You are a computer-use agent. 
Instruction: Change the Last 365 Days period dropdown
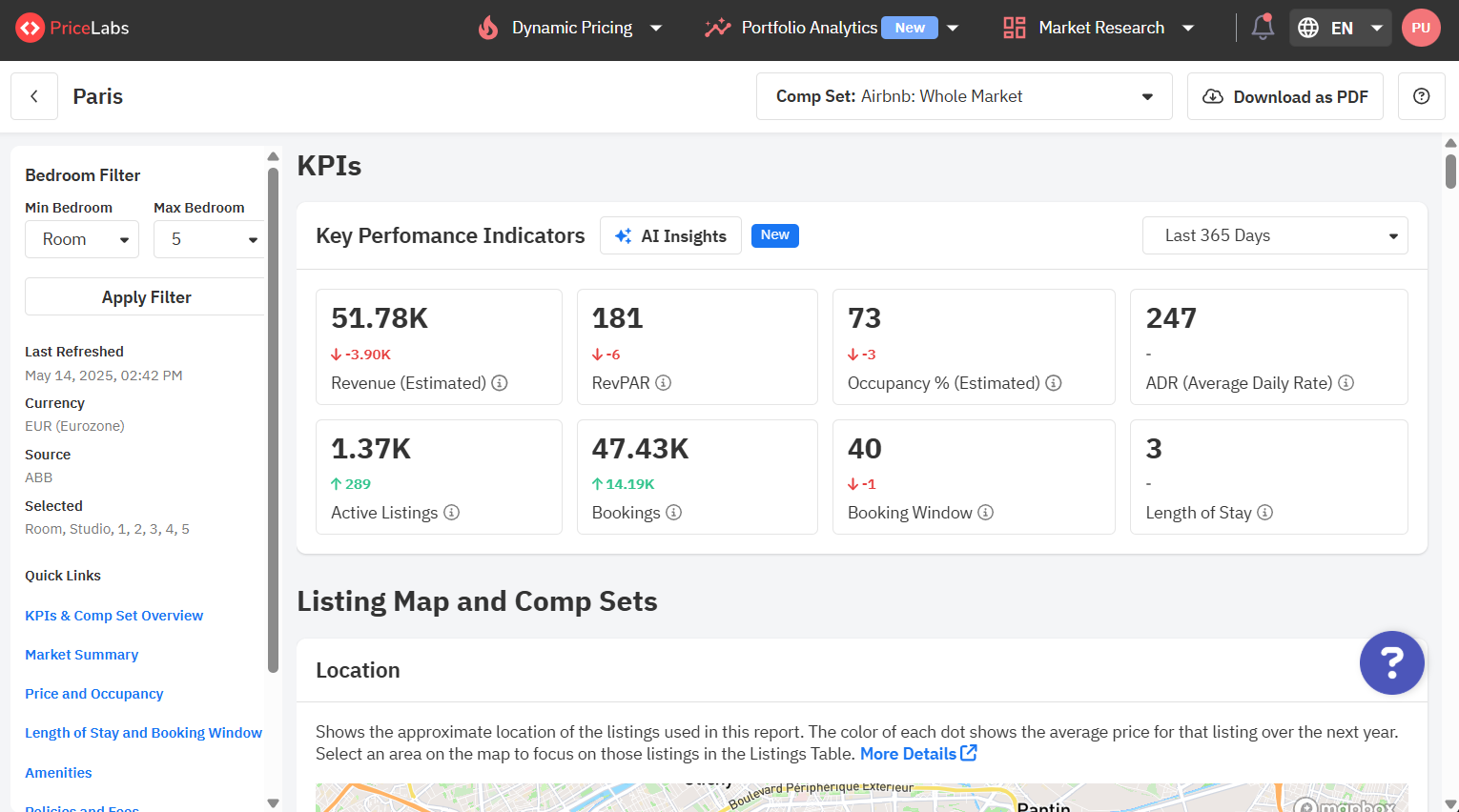point(1274,235)
